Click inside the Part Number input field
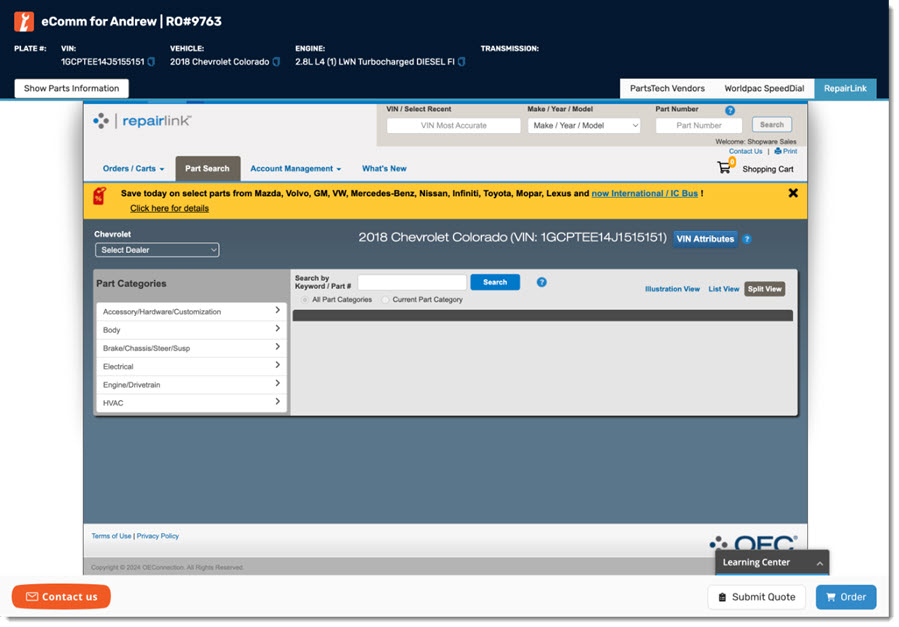 698,125
